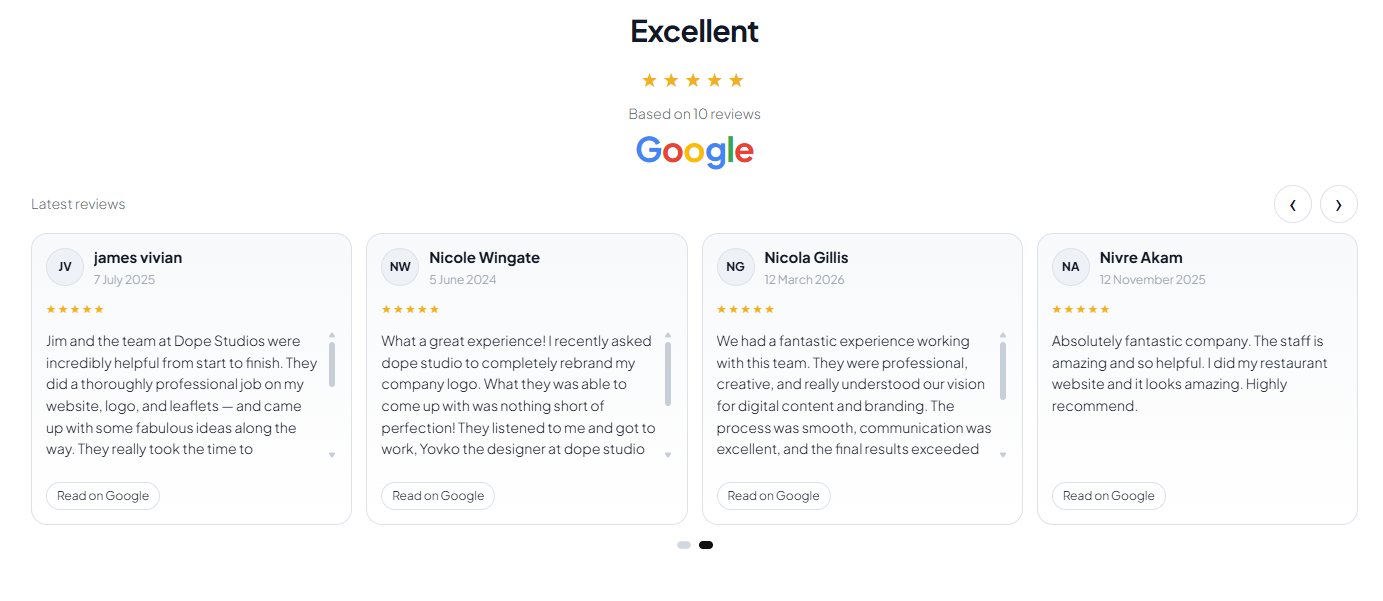Open Read on Google under james vivian's review

102,495
